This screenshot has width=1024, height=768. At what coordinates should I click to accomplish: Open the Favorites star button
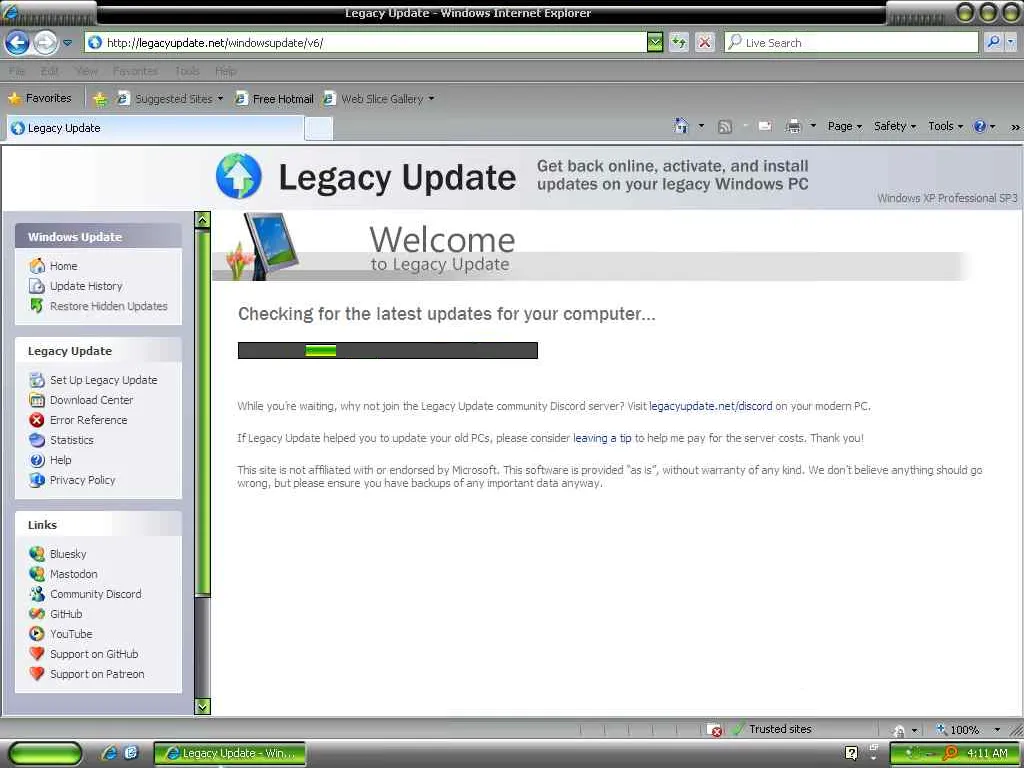(40, 98)
